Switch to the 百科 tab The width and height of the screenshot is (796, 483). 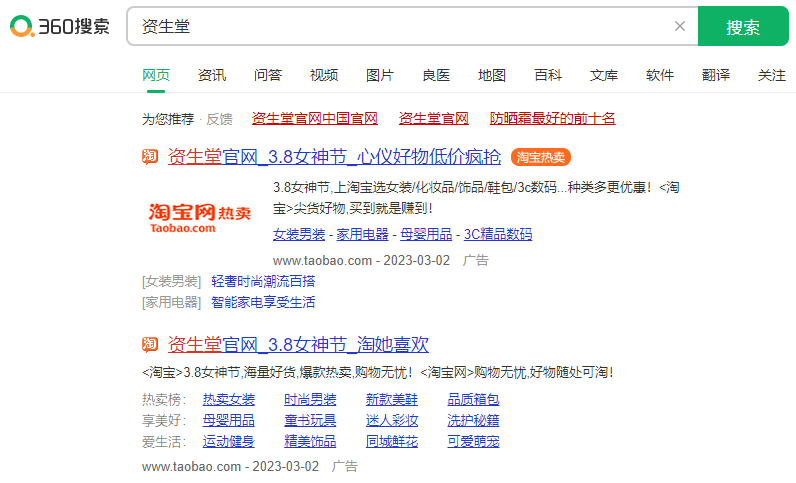548,75
